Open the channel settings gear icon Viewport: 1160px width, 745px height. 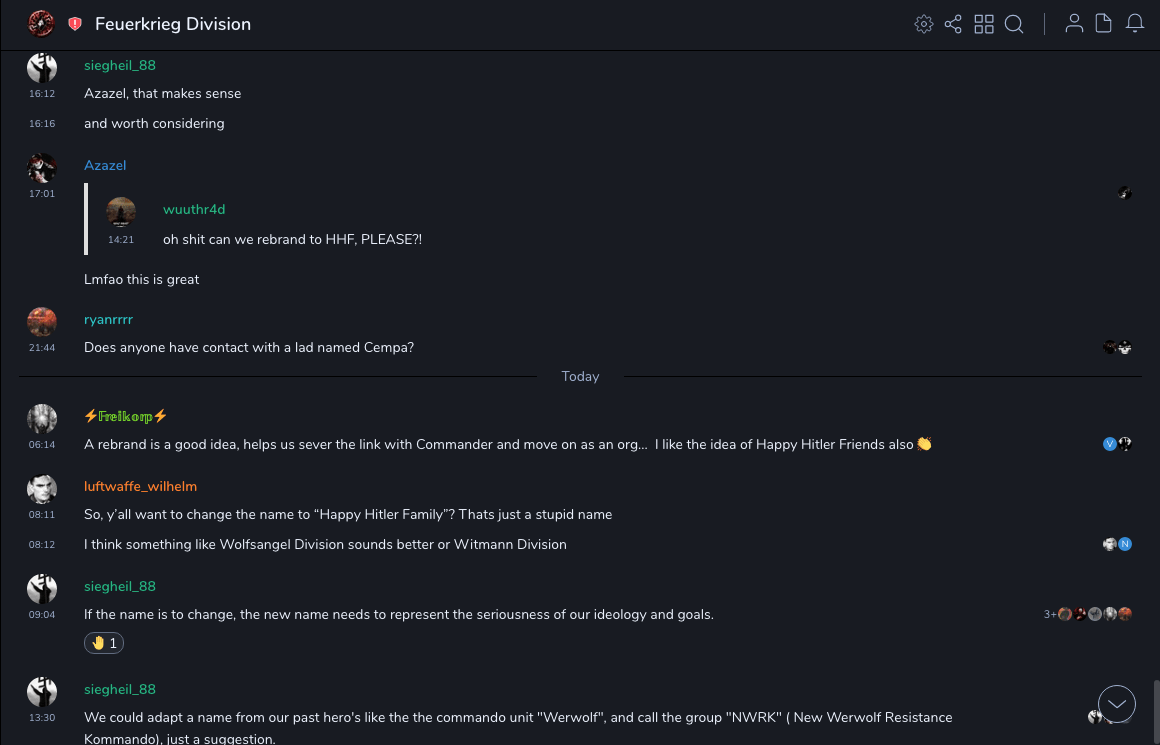click(x=924, y=24)
